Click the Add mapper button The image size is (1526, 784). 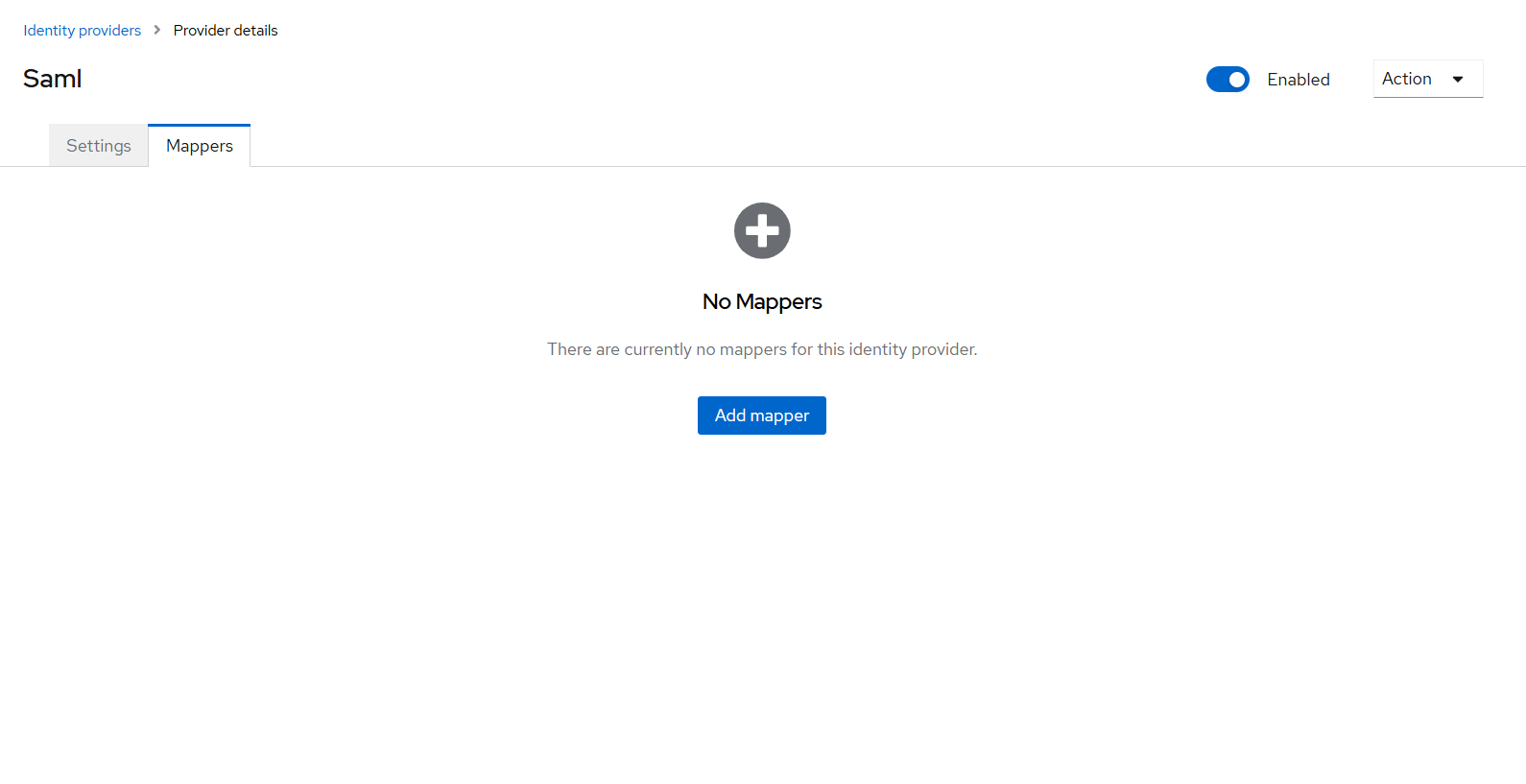click(761, 416)
